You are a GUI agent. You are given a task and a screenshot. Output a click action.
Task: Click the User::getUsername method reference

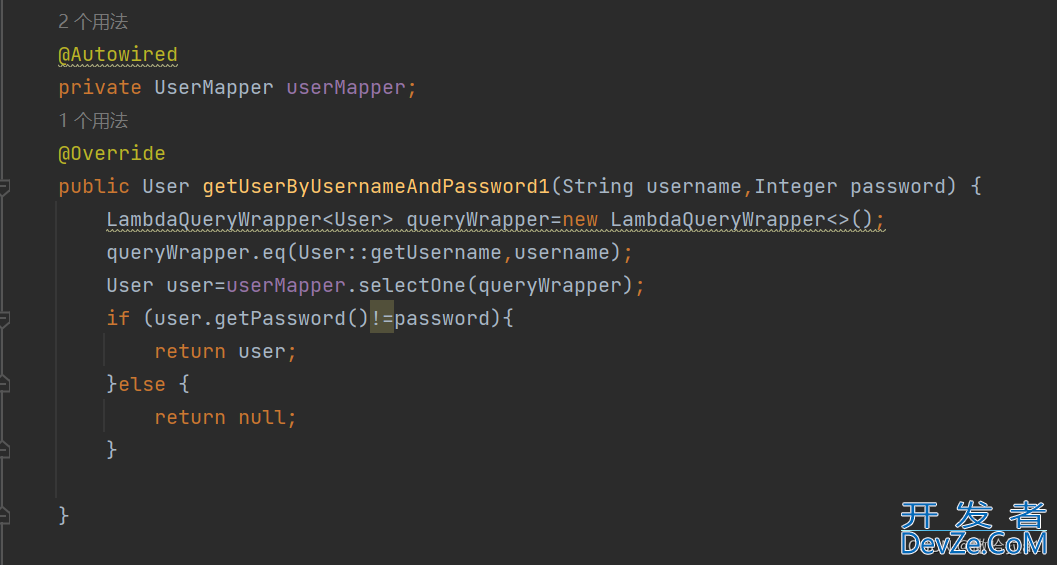click(x=400, y=253)
